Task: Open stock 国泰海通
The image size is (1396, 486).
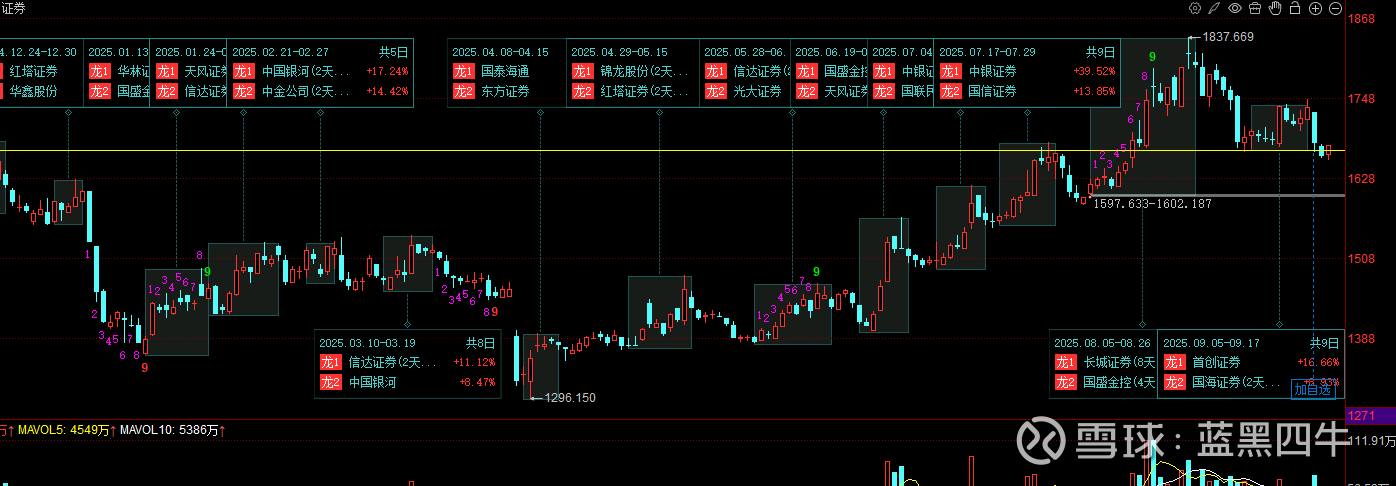Action: tap(505, 71)
